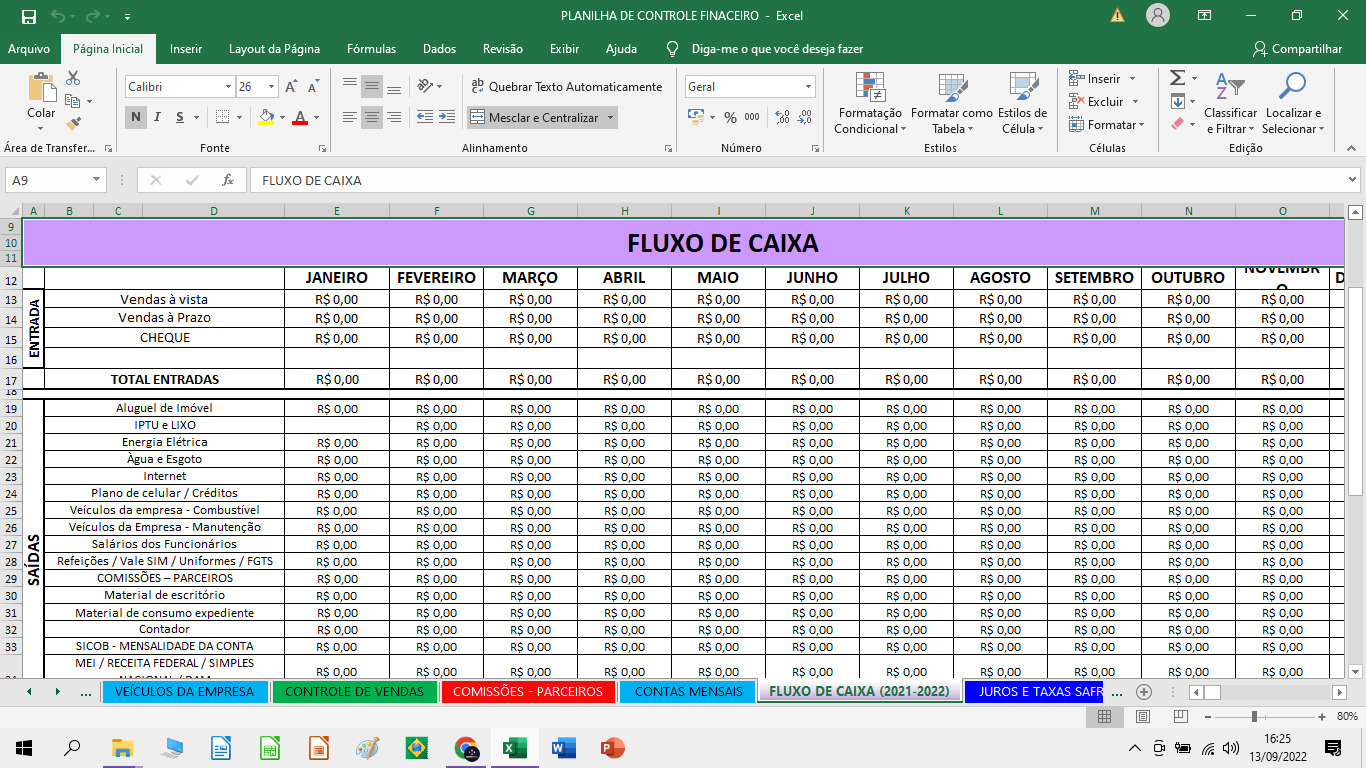The width and height of the screenshot is (1366, 768).
Task: Switch to the CONTROLE DE VENDAS sheet
Action: 353,691
